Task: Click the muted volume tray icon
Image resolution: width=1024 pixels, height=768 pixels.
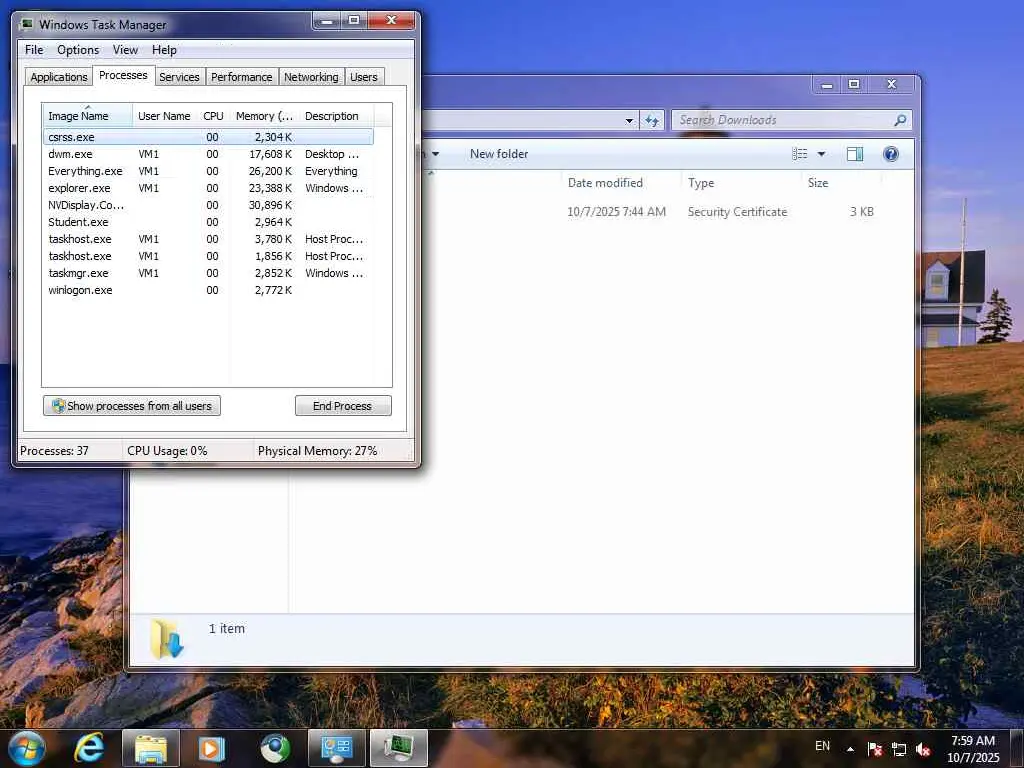Action: (923, 749)
